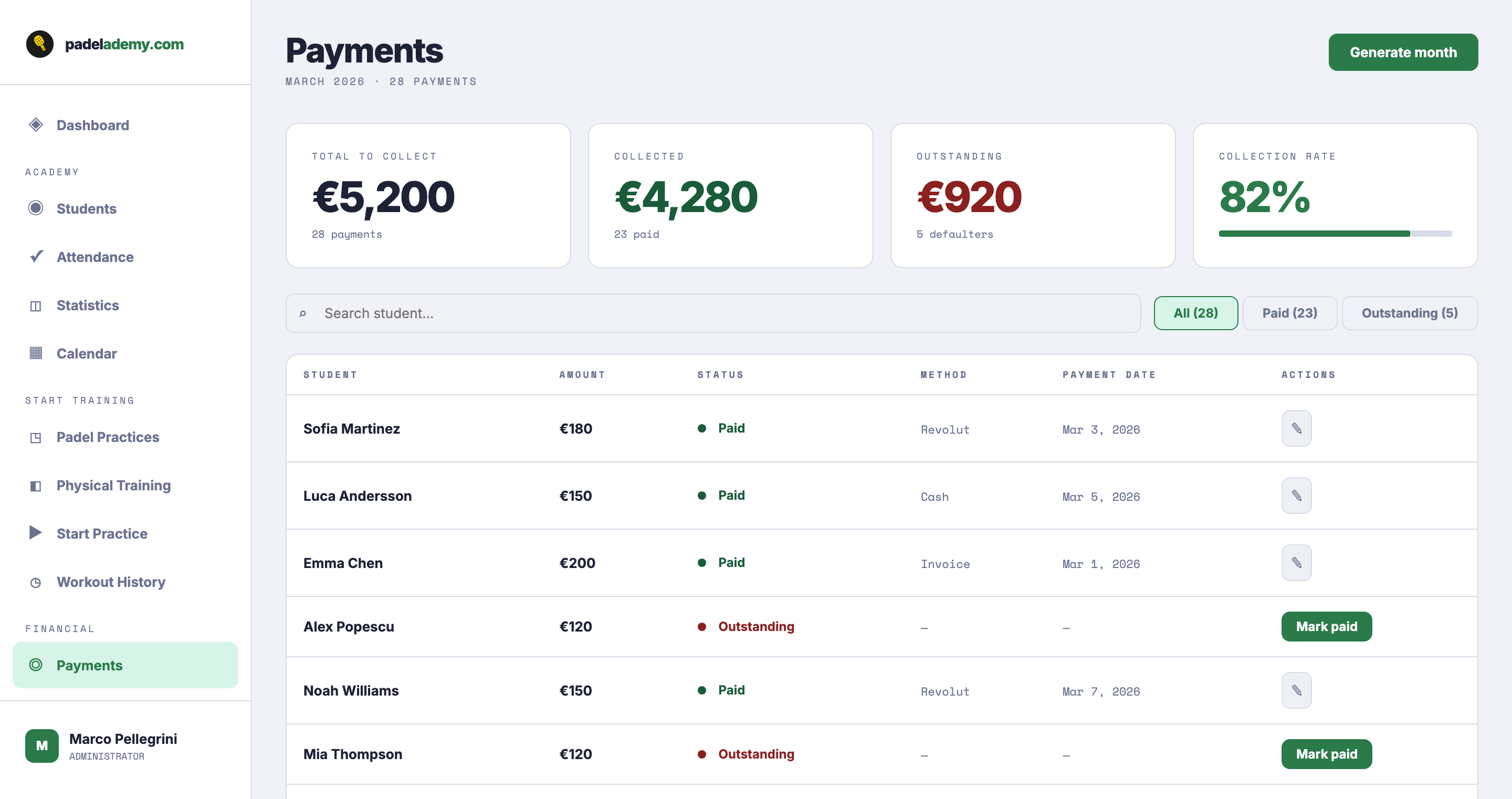Mark Alex Popescu's payment as paid
Image resolution: width=1512 pixels, height=799 pixels.
click(x=1327, y=626)
